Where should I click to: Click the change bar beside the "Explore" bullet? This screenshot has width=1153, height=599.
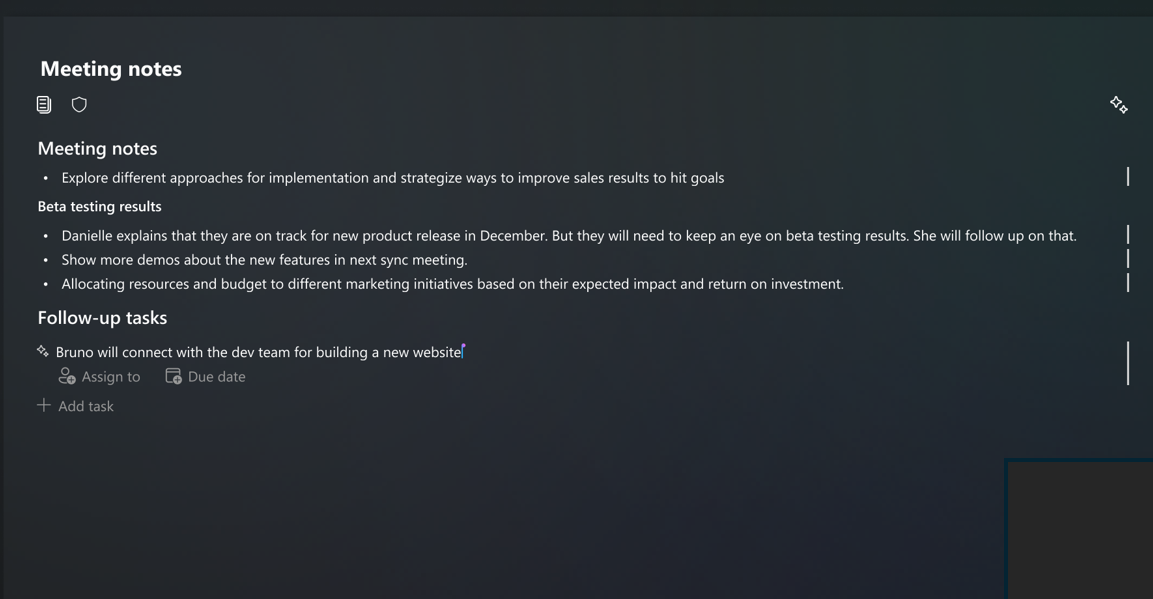(x=1128, y=176)
